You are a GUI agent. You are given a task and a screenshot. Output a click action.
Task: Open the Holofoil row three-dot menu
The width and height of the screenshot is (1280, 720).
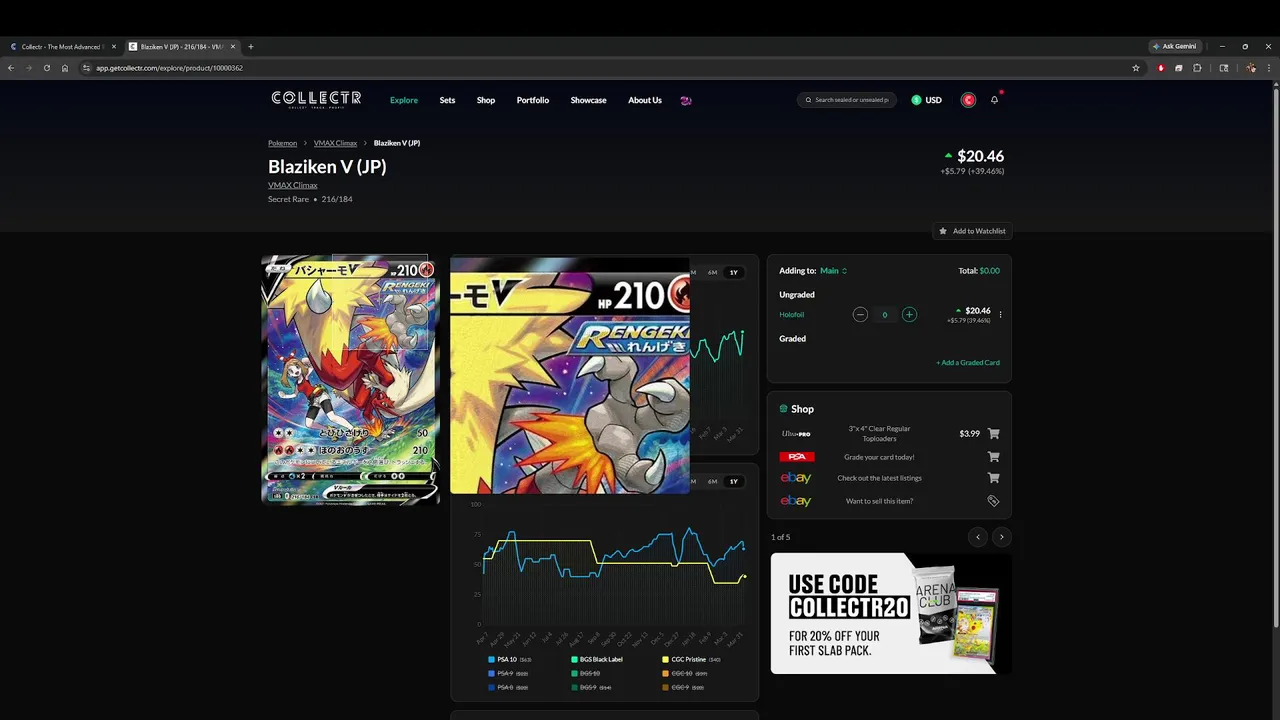click(1000, 315)
